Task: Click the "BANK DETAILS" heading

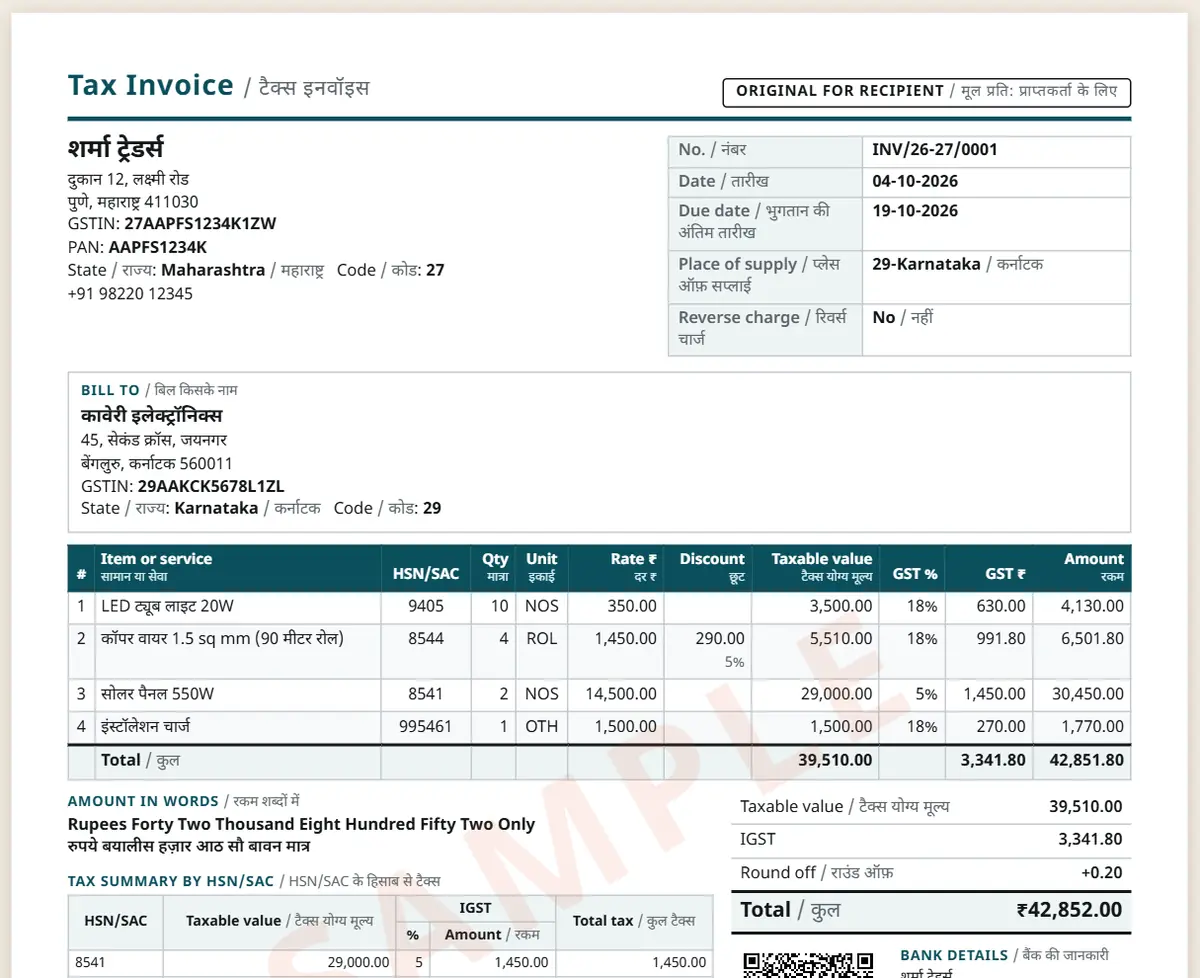Action: pos(954,955)
